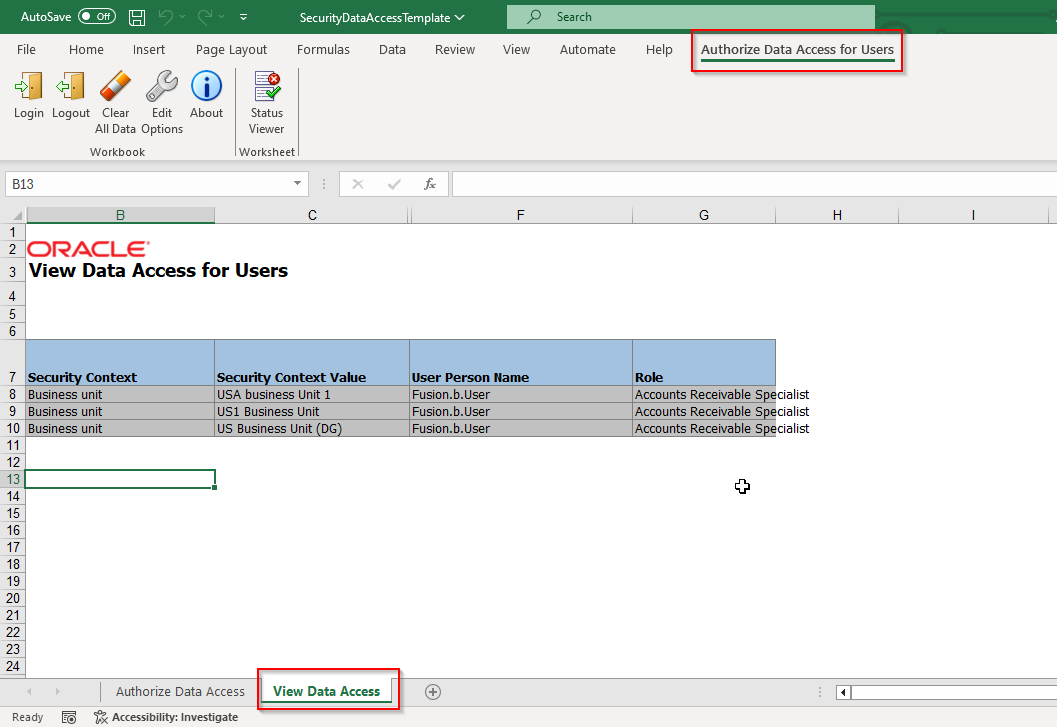1057x727 pixels.
Task: Open the Undo history dropdown arrow
Action: click(182, 17)
